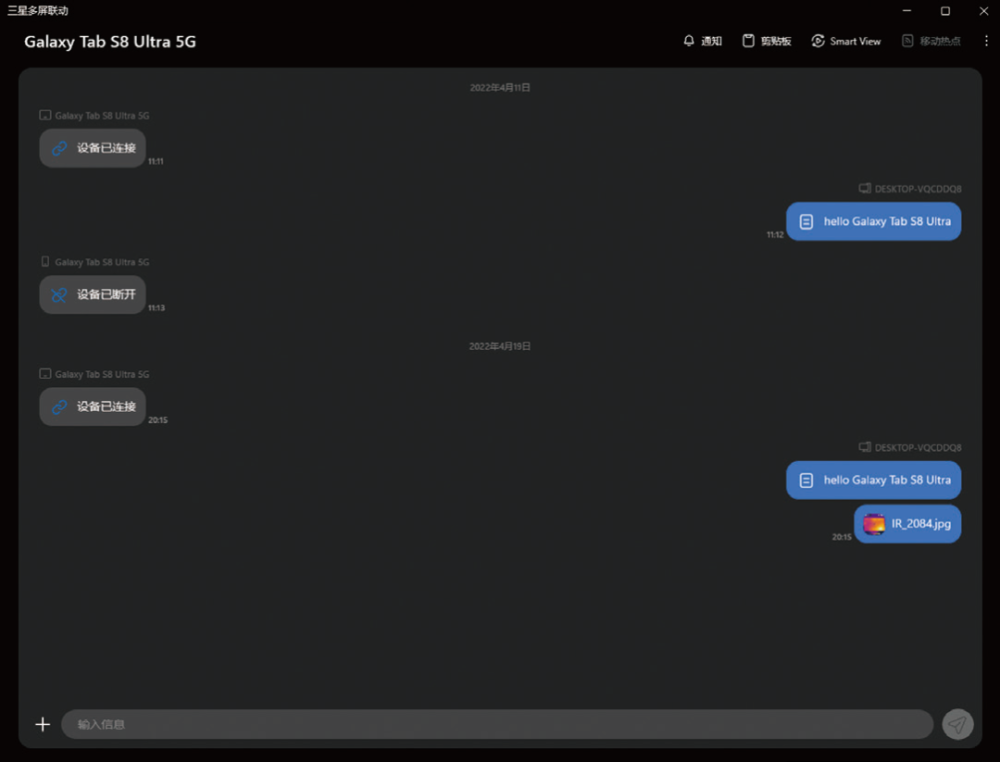Focus the 输入信息 message input field

pyautogui.click(x=497, y=724)
